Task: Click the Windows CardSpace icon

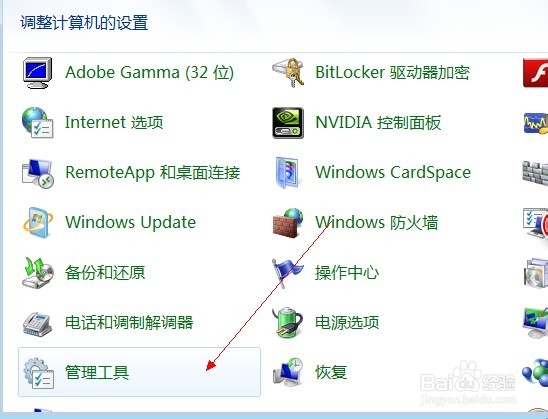Action: [288, 173]
